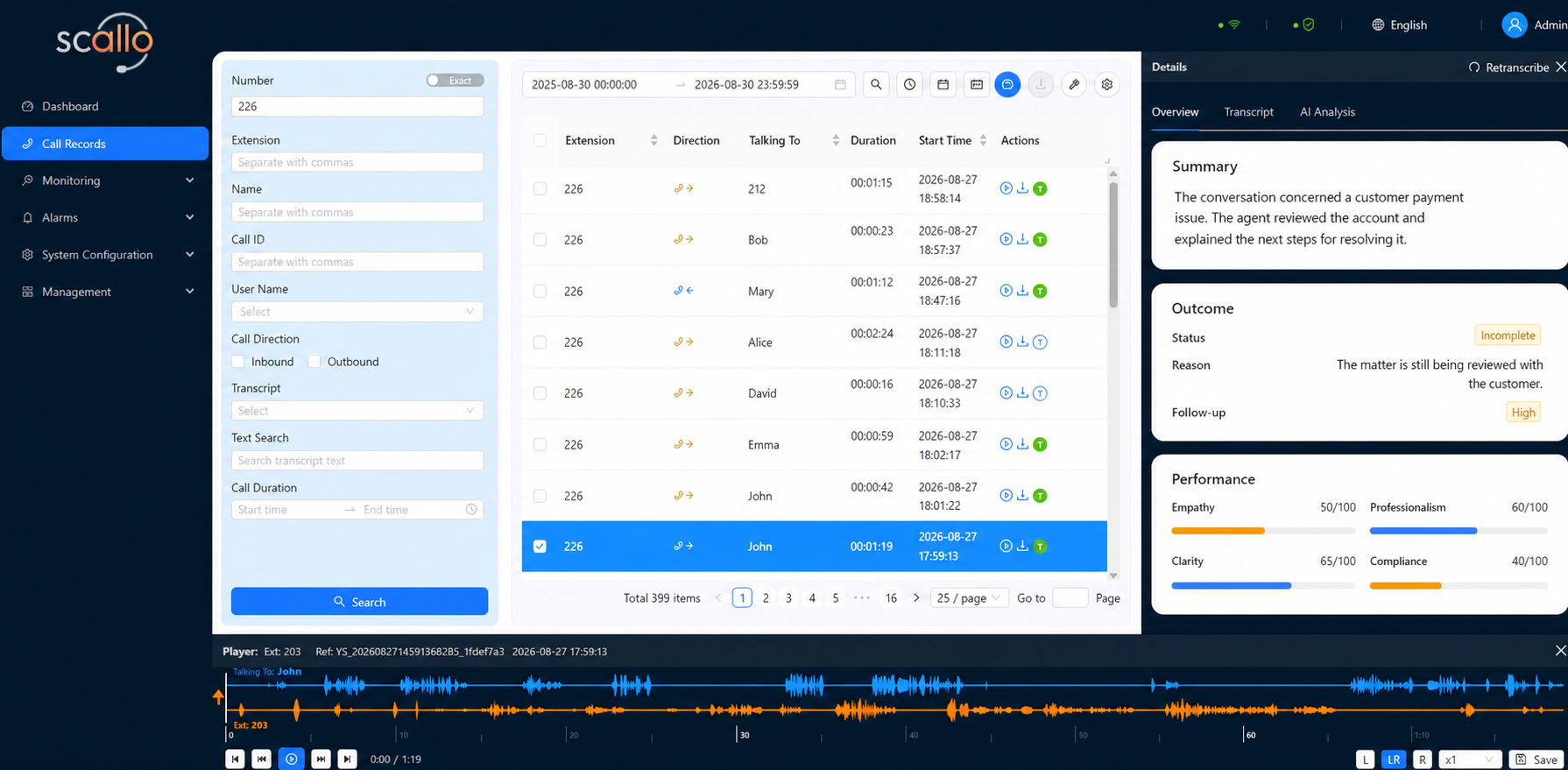Expand the System Configuration sidebar menu
1568x770 pixels.
coord(105,255)
